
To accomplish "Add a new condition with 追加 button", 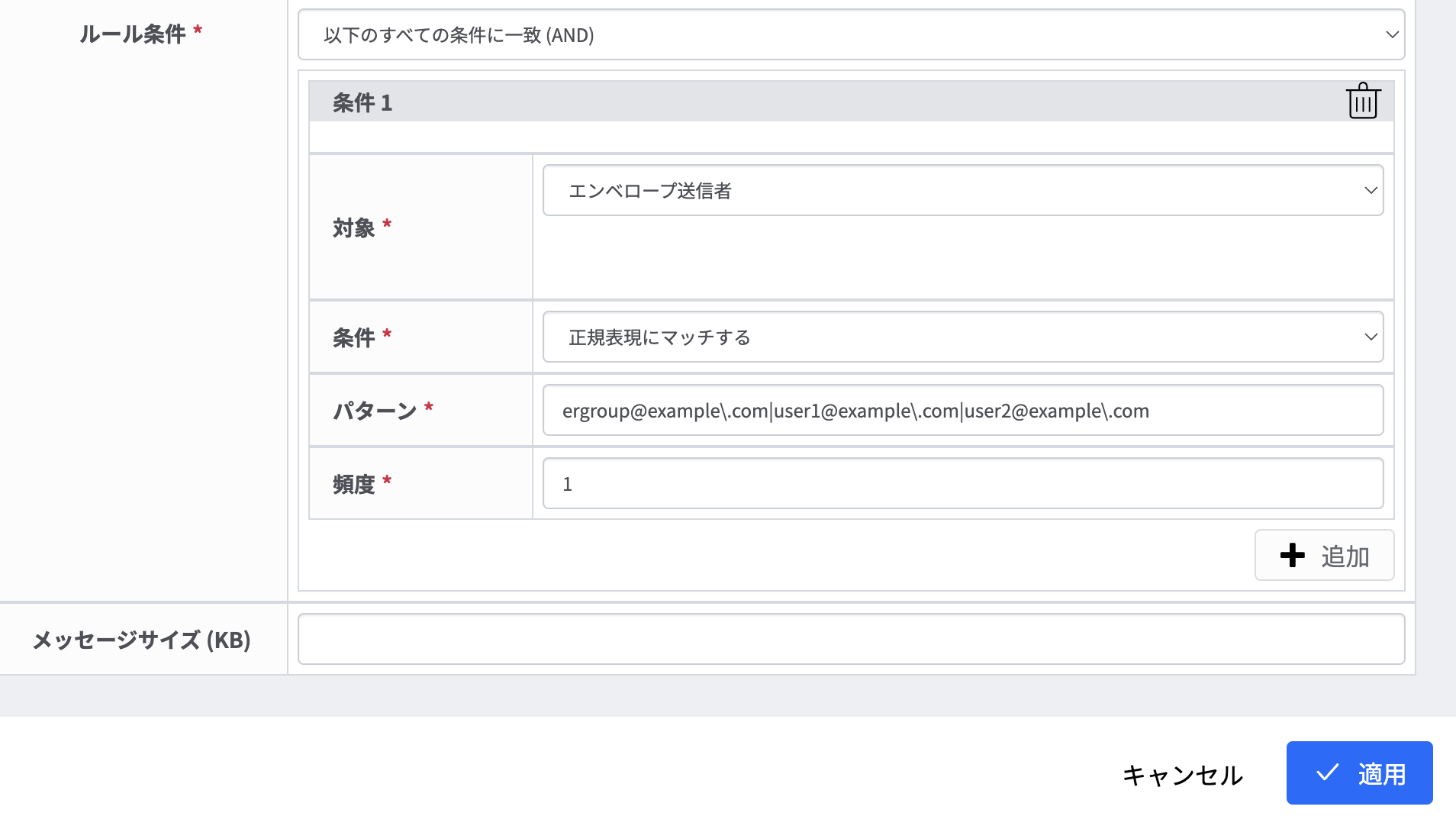I will point(1324,555).
